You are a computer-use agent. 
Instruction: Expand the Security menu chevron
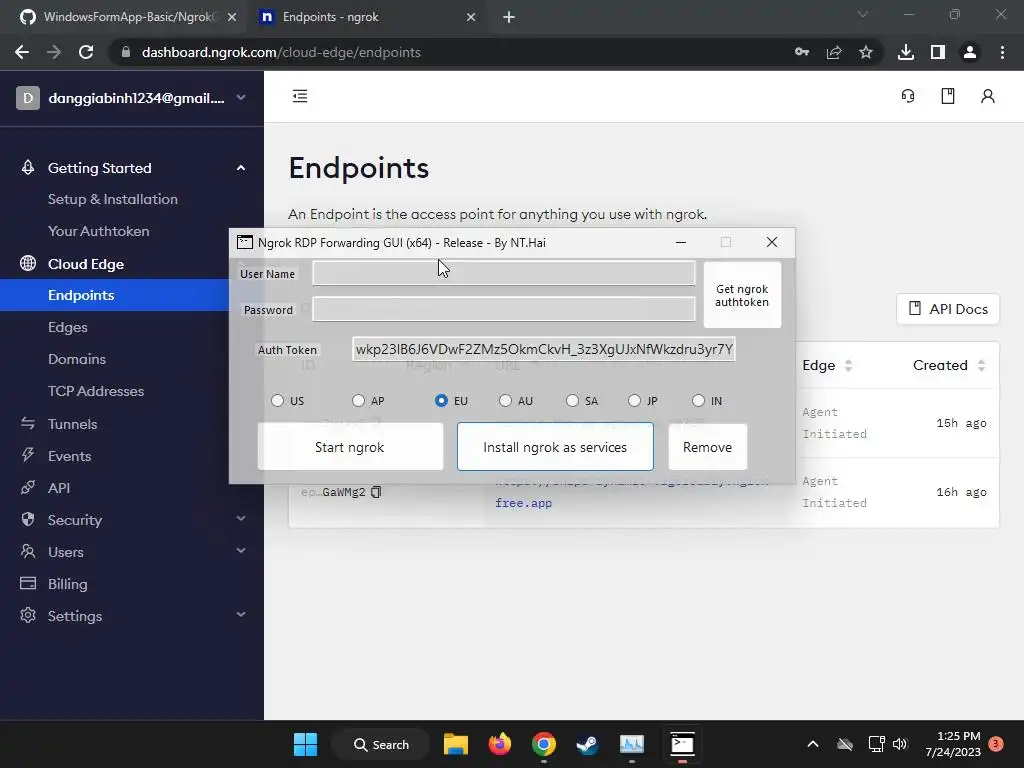(x=241, y=519)
